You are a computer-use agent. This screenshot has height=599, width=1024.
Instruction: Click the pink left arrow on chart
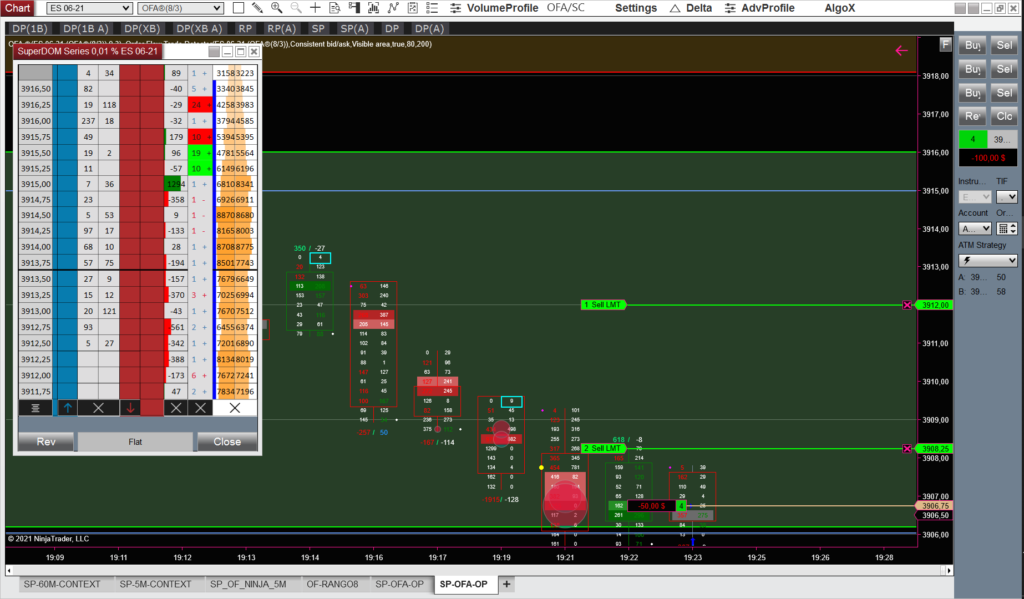point(901,50)
